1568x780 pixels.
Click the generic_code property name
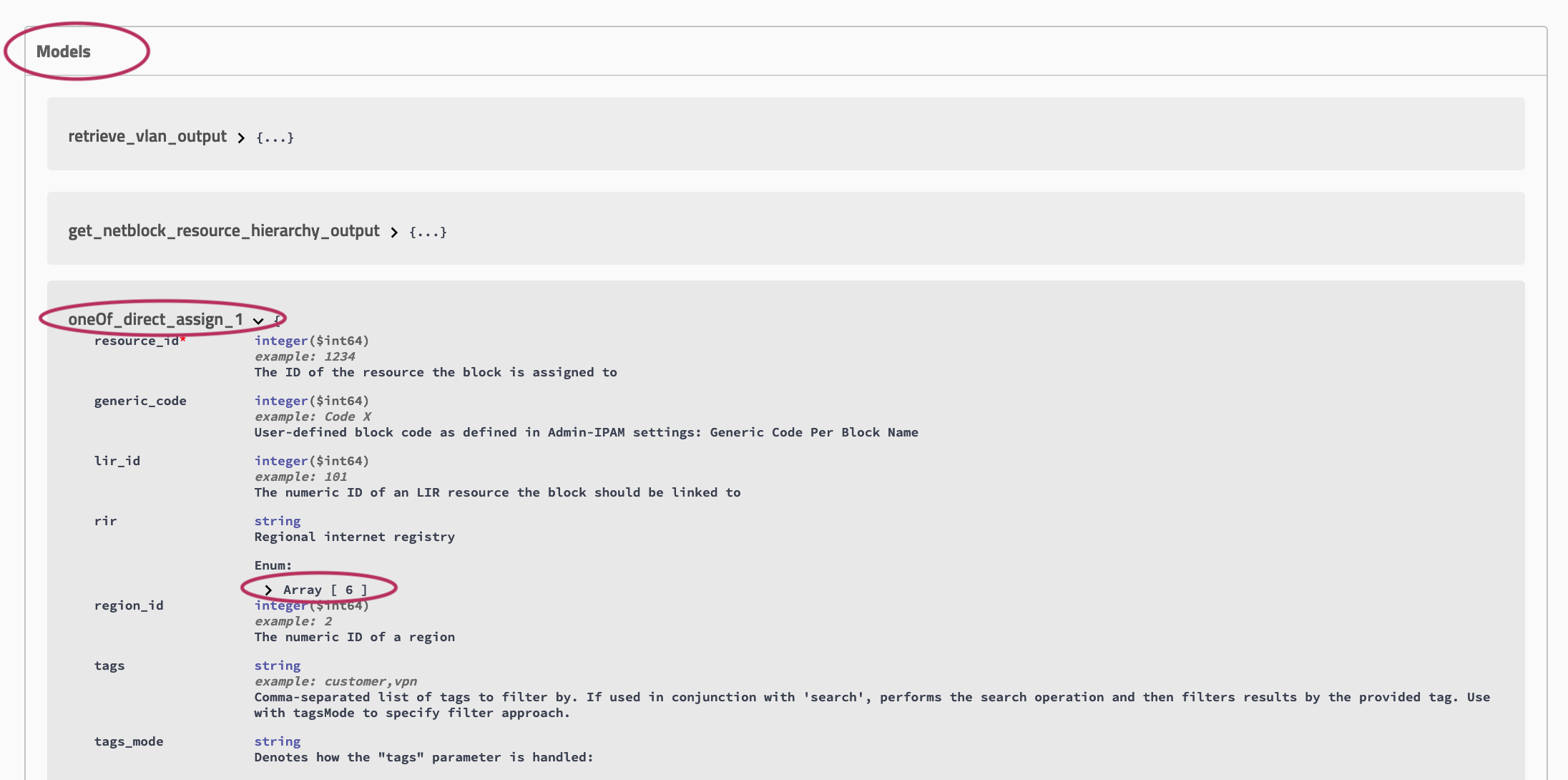140,401
